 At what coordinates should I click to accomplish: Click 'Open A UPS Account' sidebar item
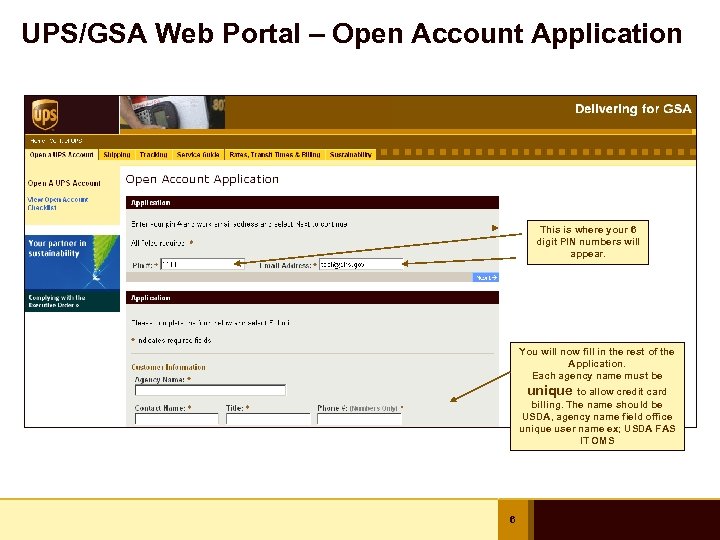pyautogui.click(x=64, y=183)
